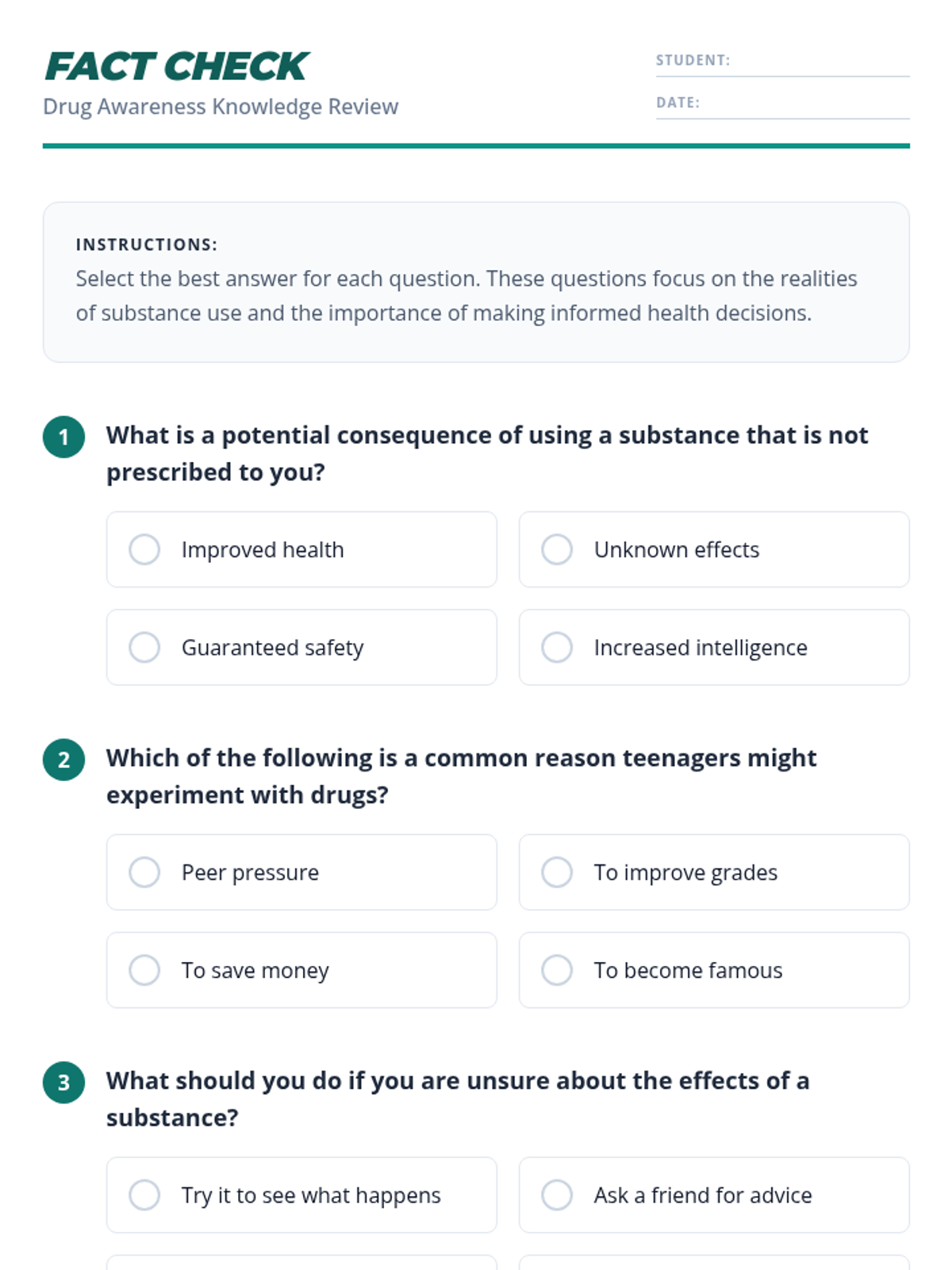
Task: Click the prescribed substance question text
Action: point(487,453)
